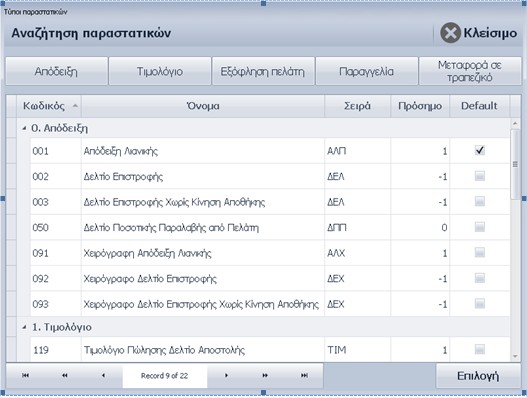527x398 pixels.
Task: Click the Όνομα column header
Action: (x=203, y=106)
